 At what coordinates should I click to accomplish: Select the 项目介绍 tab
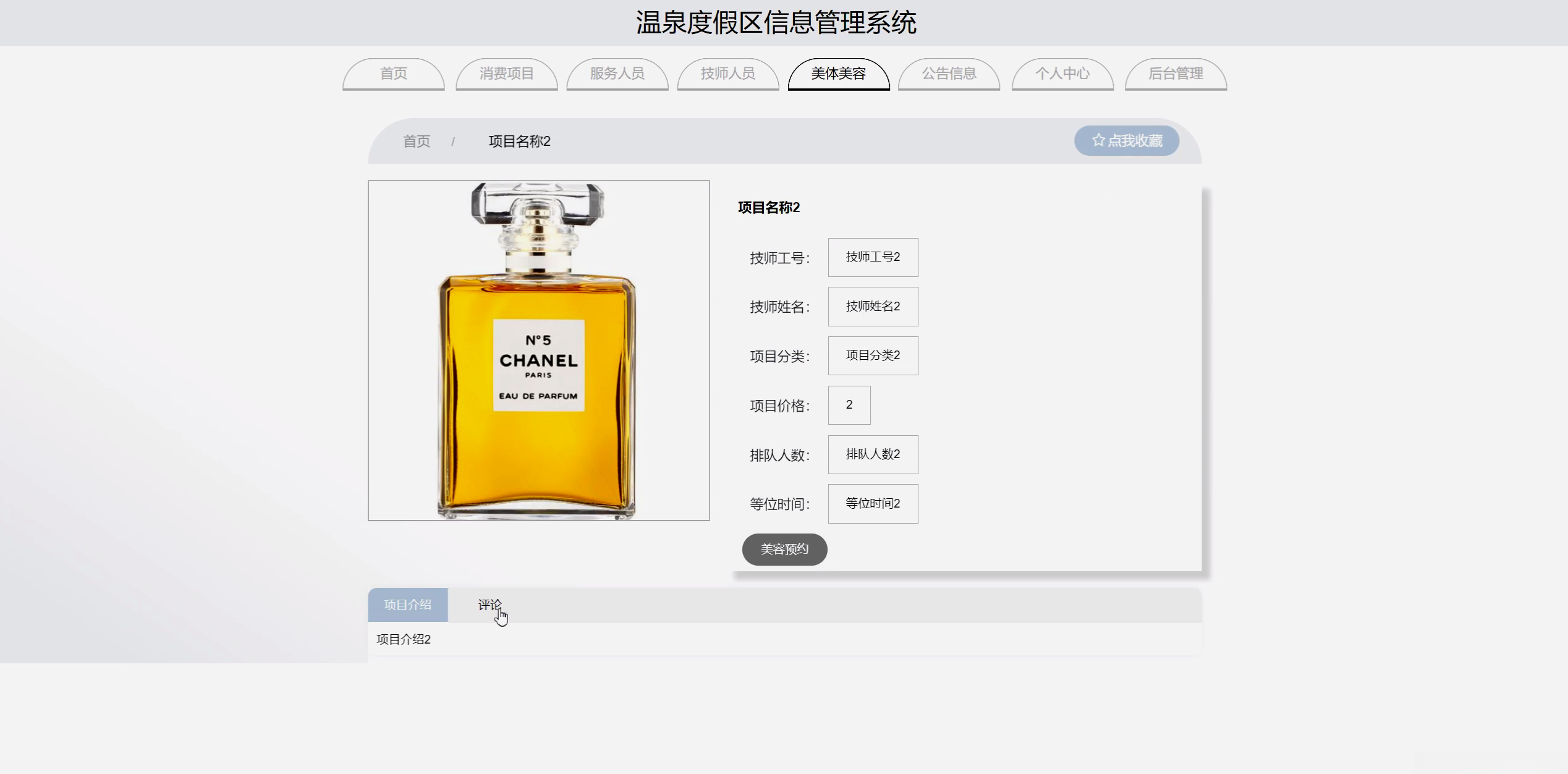407,605
